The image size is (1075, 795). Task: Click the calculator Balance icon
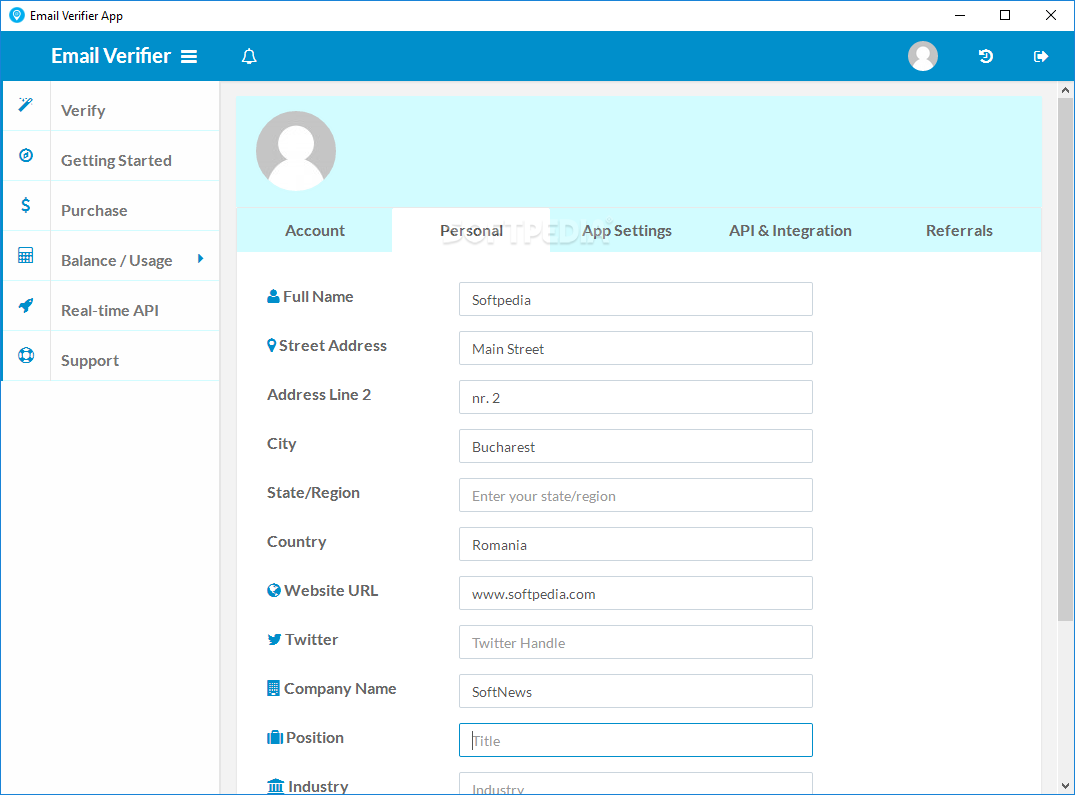(x=25, y=255)
